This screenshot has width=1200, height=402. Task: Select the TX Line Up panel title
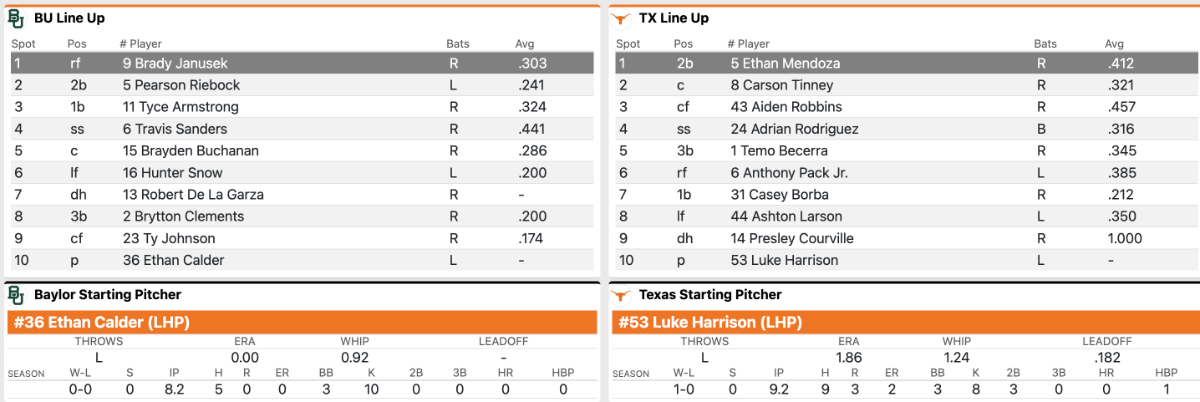pyautogui.click(x=673, y=18)
